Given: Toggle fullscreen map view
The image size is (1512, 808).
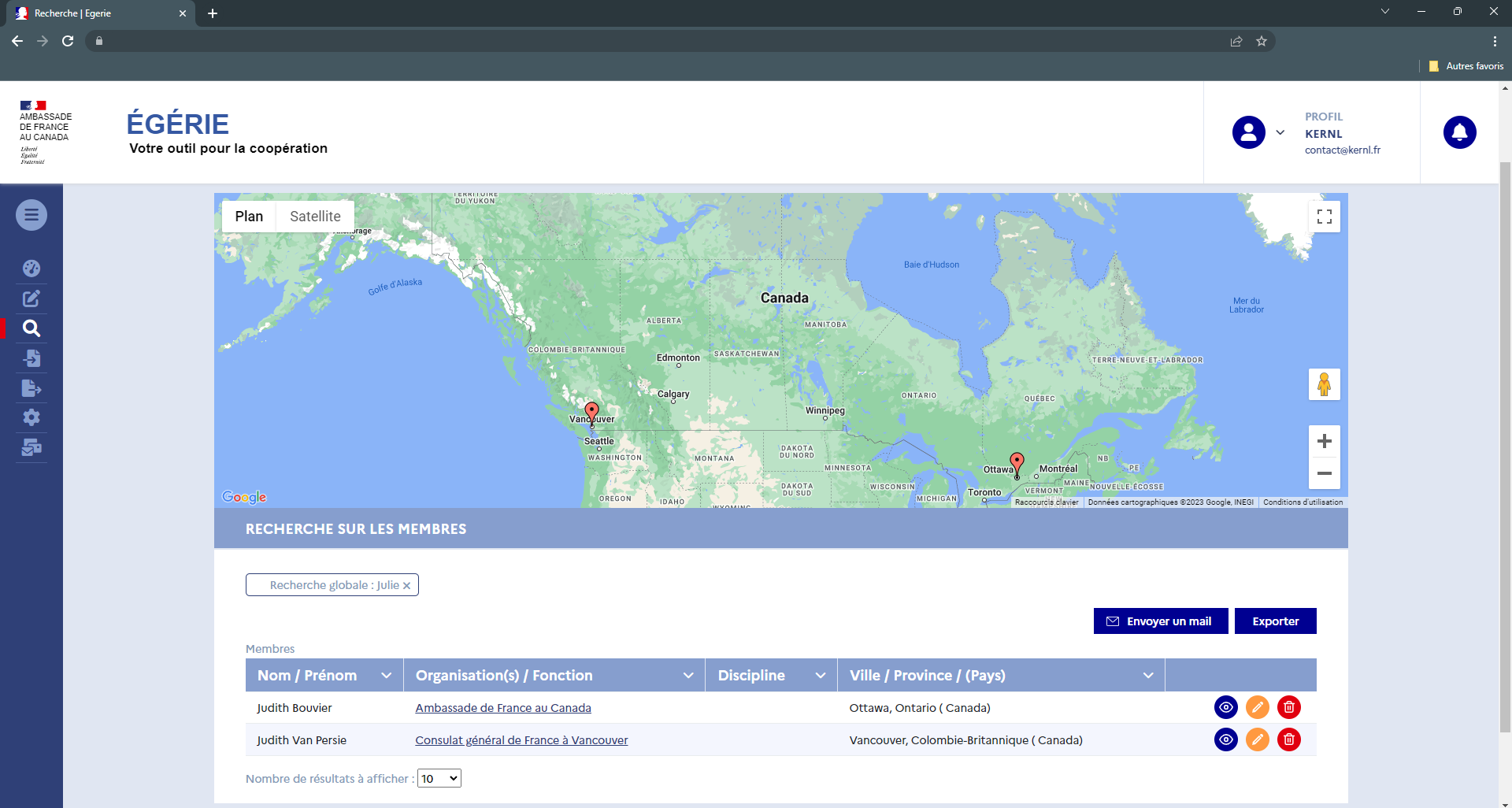Looking at the screenshot, I should pos(1325,217).
